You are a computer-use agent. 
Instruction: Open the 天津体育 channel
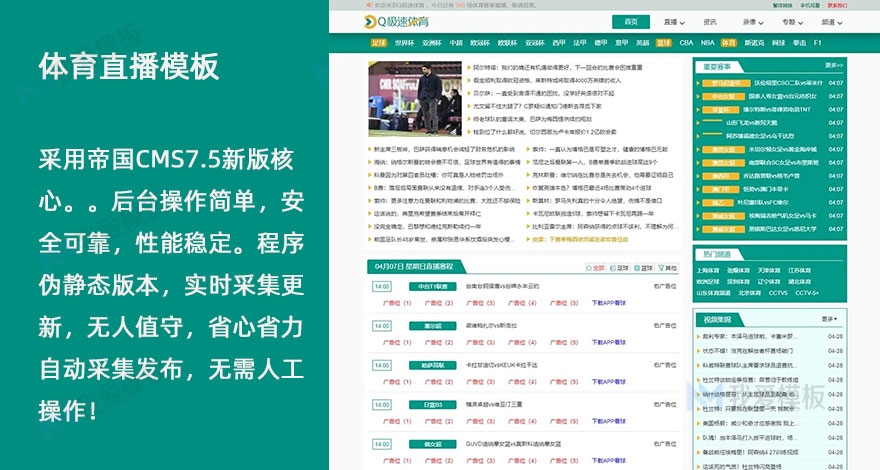click(x=768, y=271)
